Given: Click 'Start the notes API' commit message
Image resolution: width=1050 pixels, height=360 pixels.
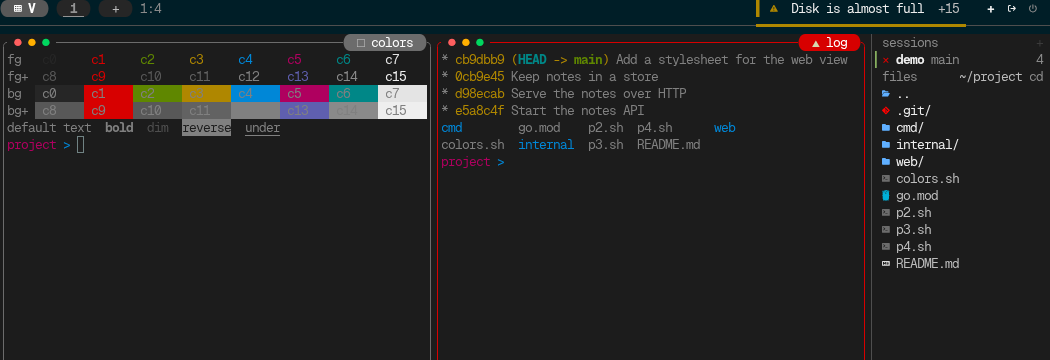Looking at the screenshot, I should coord(577,111).
